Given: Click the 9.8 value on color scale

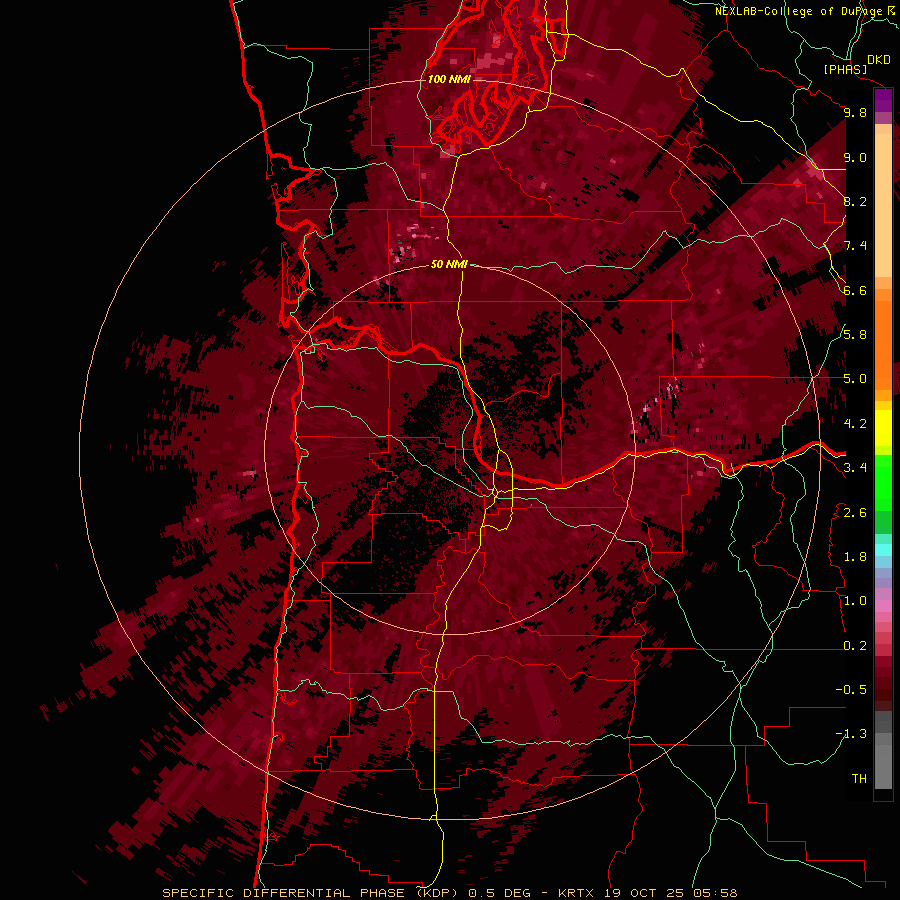Looking at the screenshot, I should 855,112.
